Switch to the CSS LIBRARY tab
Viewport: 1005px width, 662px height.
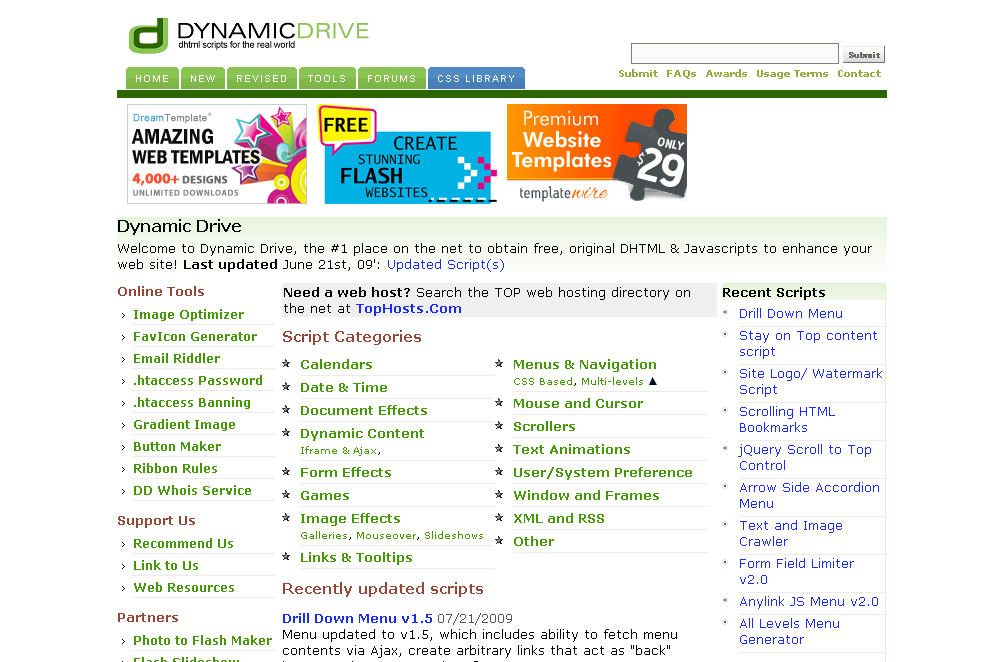(476, 79)
